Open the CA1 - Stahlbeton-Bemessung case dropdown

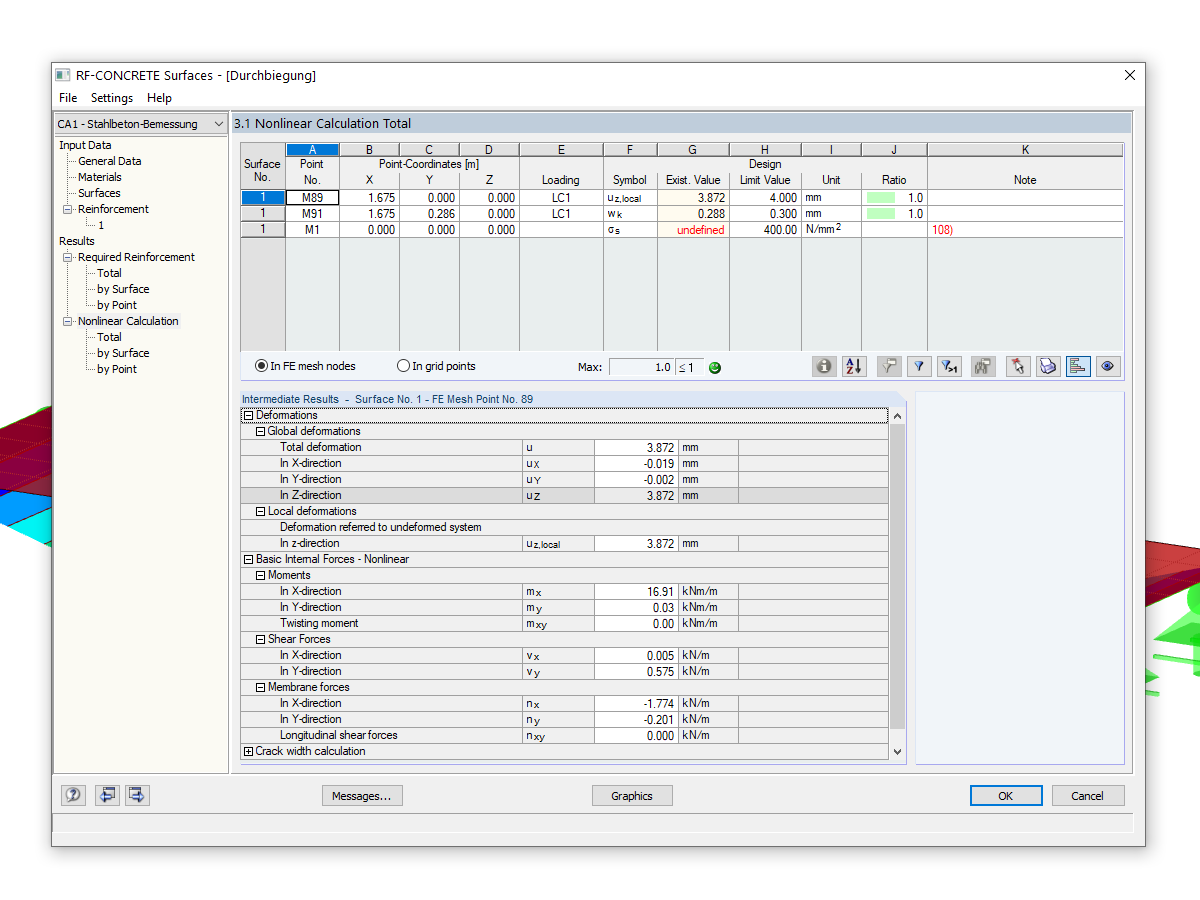point(141,124)
